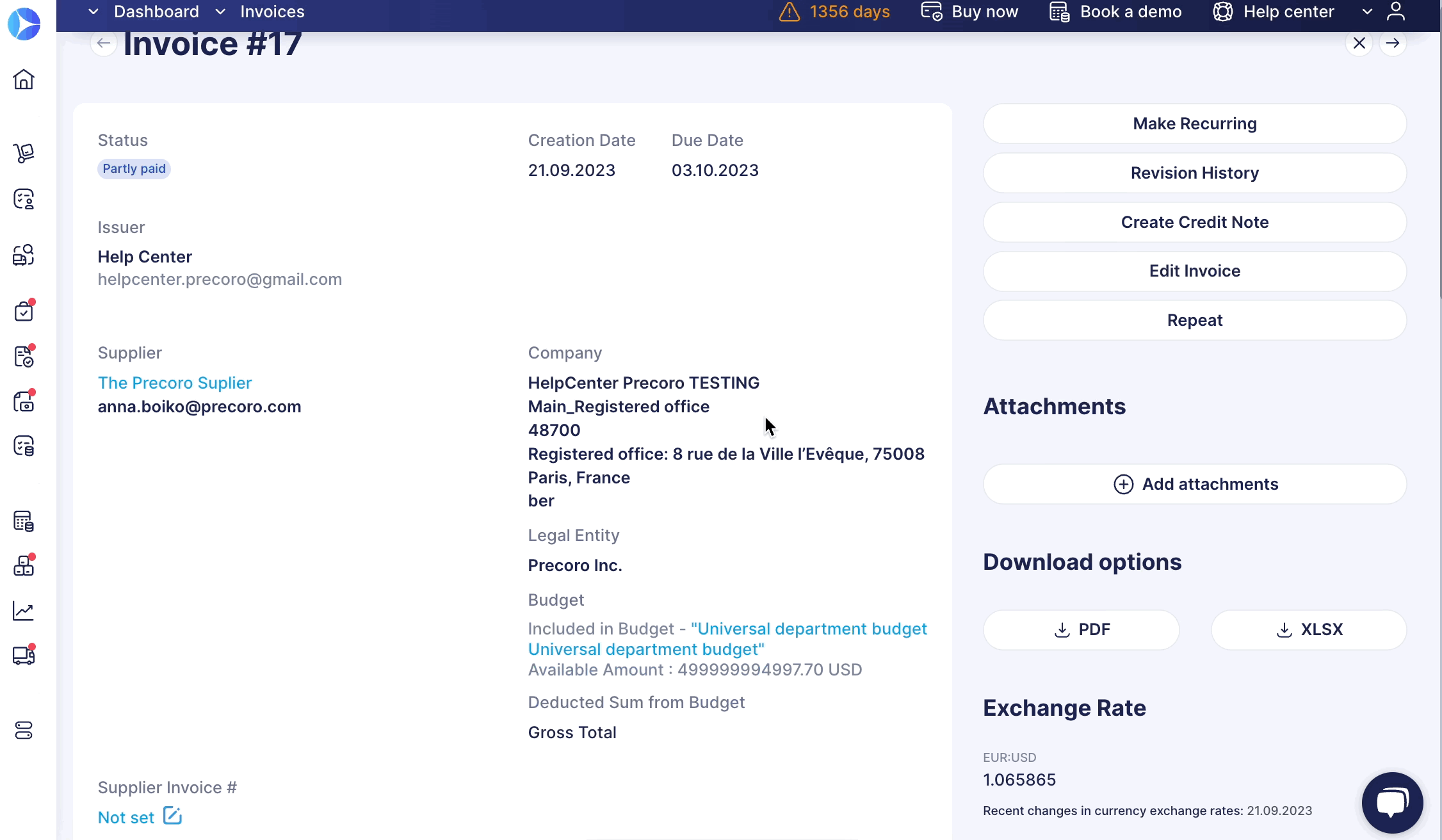Viewport: 1442px width, 840px height.
Task: Open the toggles settings icon in sidebar
Action: (x=24, y=731)
